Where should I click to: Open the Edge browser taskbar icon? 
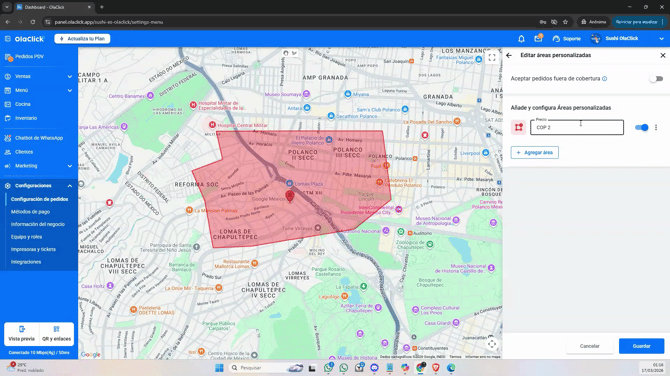[451, 368]
